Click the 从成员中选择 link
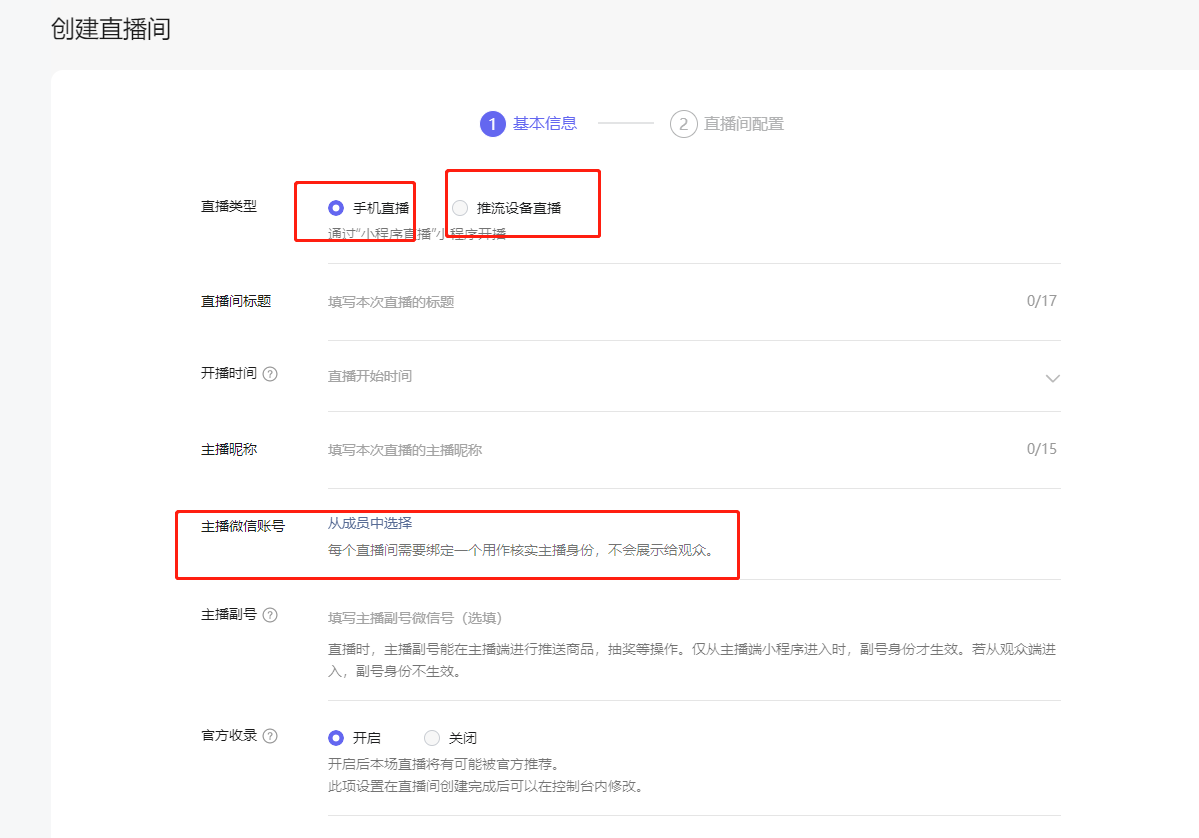The height and width of the screenshot is (838, 1199). point(370,523)
